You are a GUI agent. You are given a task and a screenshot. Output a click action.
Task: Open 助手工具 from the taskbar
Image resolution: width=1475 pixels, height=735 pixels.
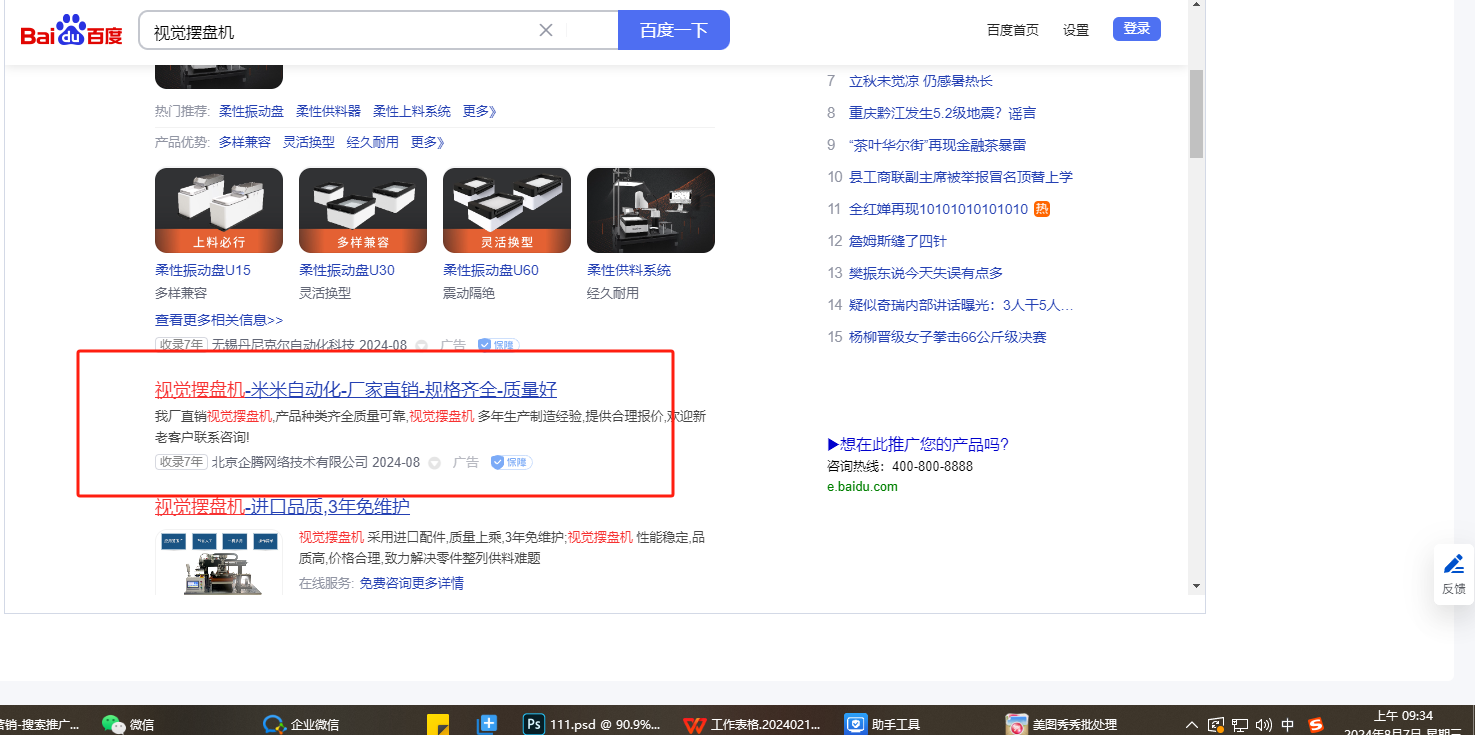point(882,724)
